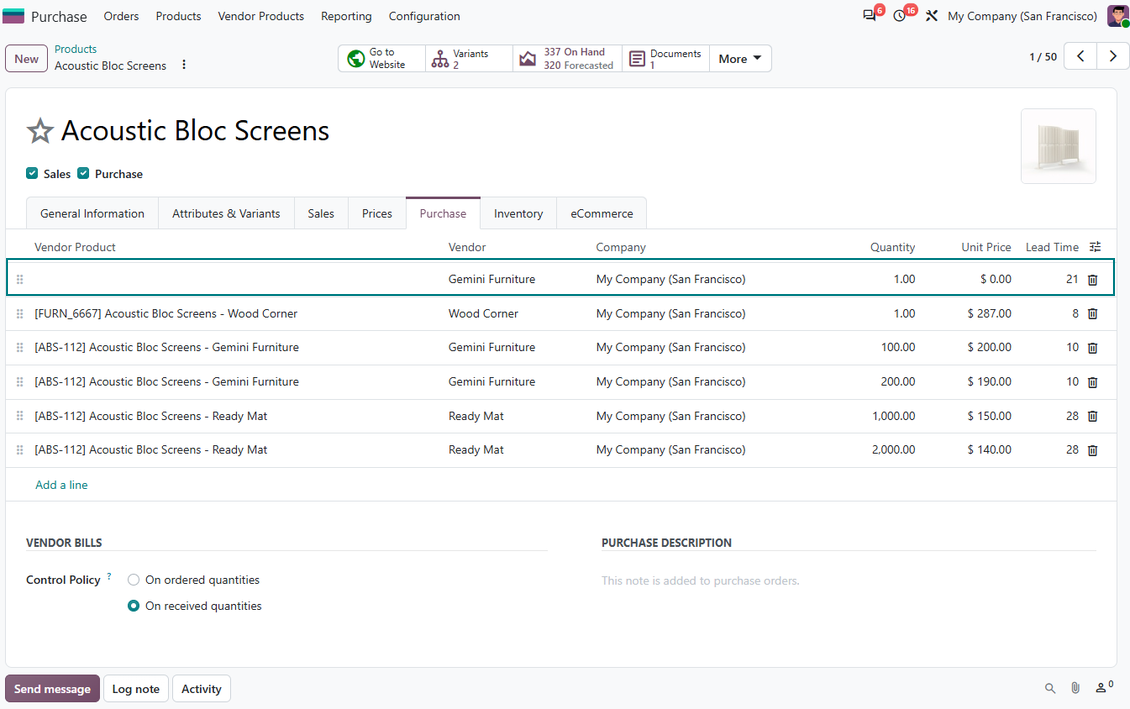This screenshot has width=1130, height=709.
Task: Click the debug tools wrench icon
Action: 932,15
